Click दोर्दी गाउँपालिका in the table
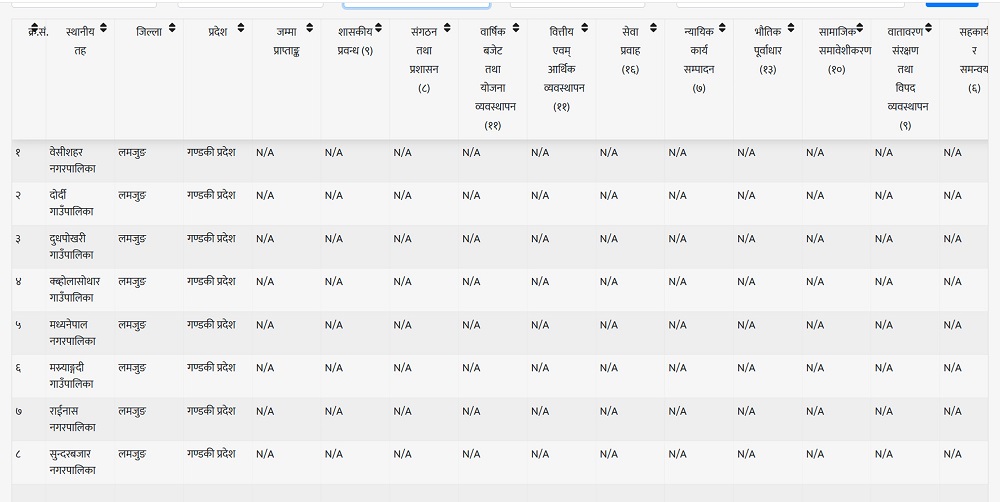 (71, 203)
